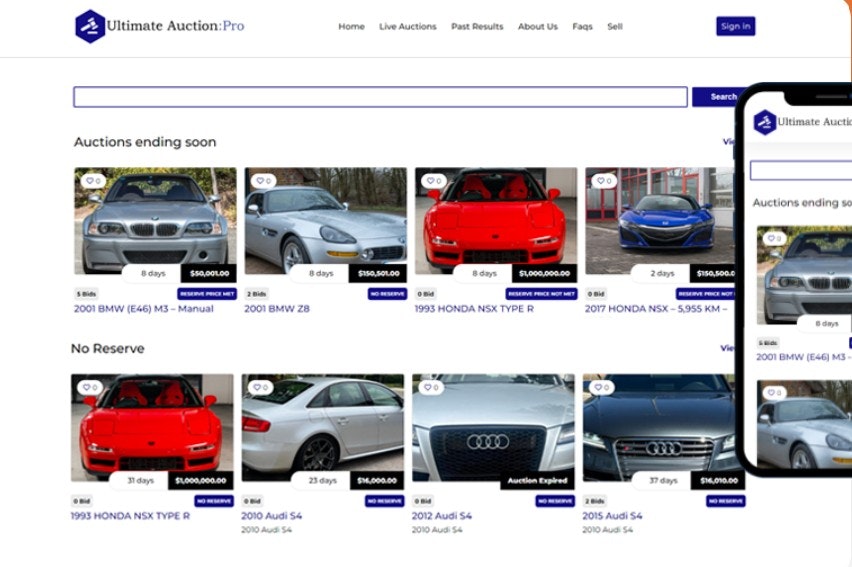Screen dimensions: 852x567
Task: Click the $16,000.00 price on the 2010 Audi S4
Action: (x=377, y=481)
